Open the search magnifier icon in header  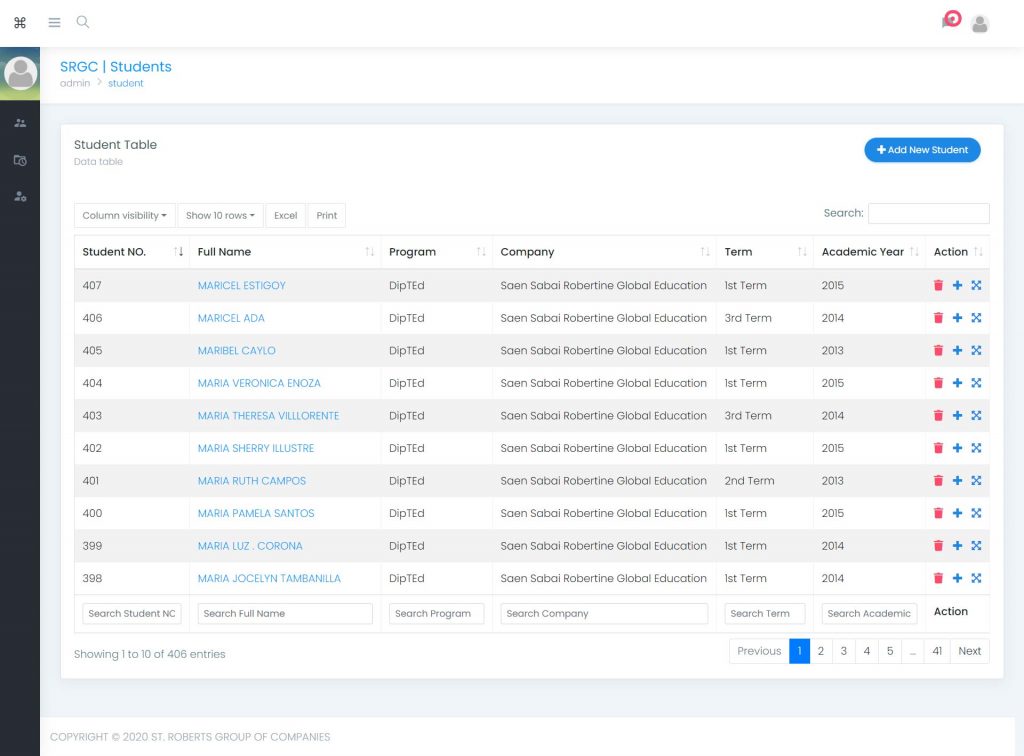pos(83,22)
